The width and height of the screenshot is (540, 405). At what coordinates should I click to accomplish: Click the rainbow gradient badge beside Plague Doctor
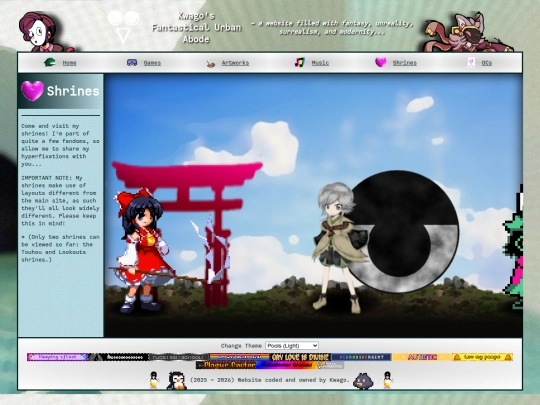tap(287, 365)
